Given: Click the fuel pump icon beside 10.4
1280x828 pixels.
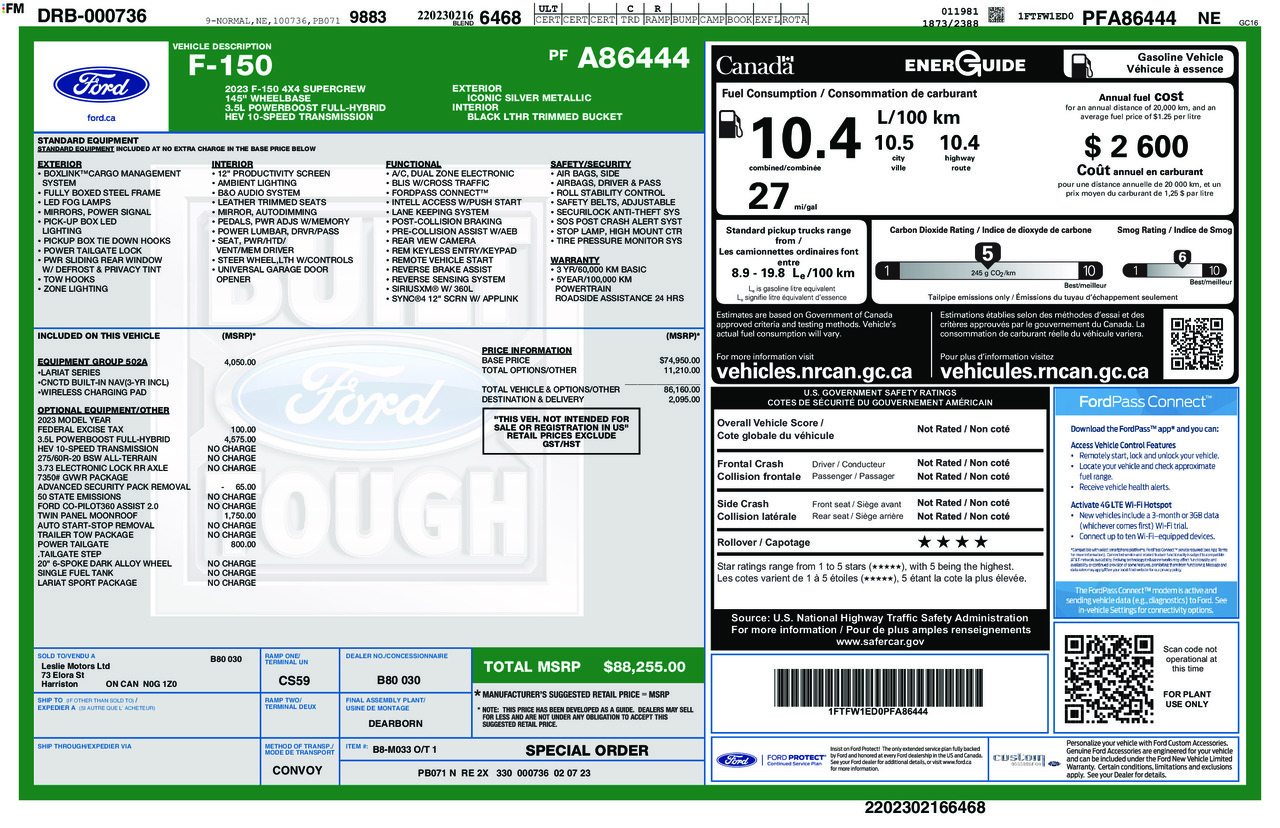Looking at the screenshot, I should click(732, 128).
